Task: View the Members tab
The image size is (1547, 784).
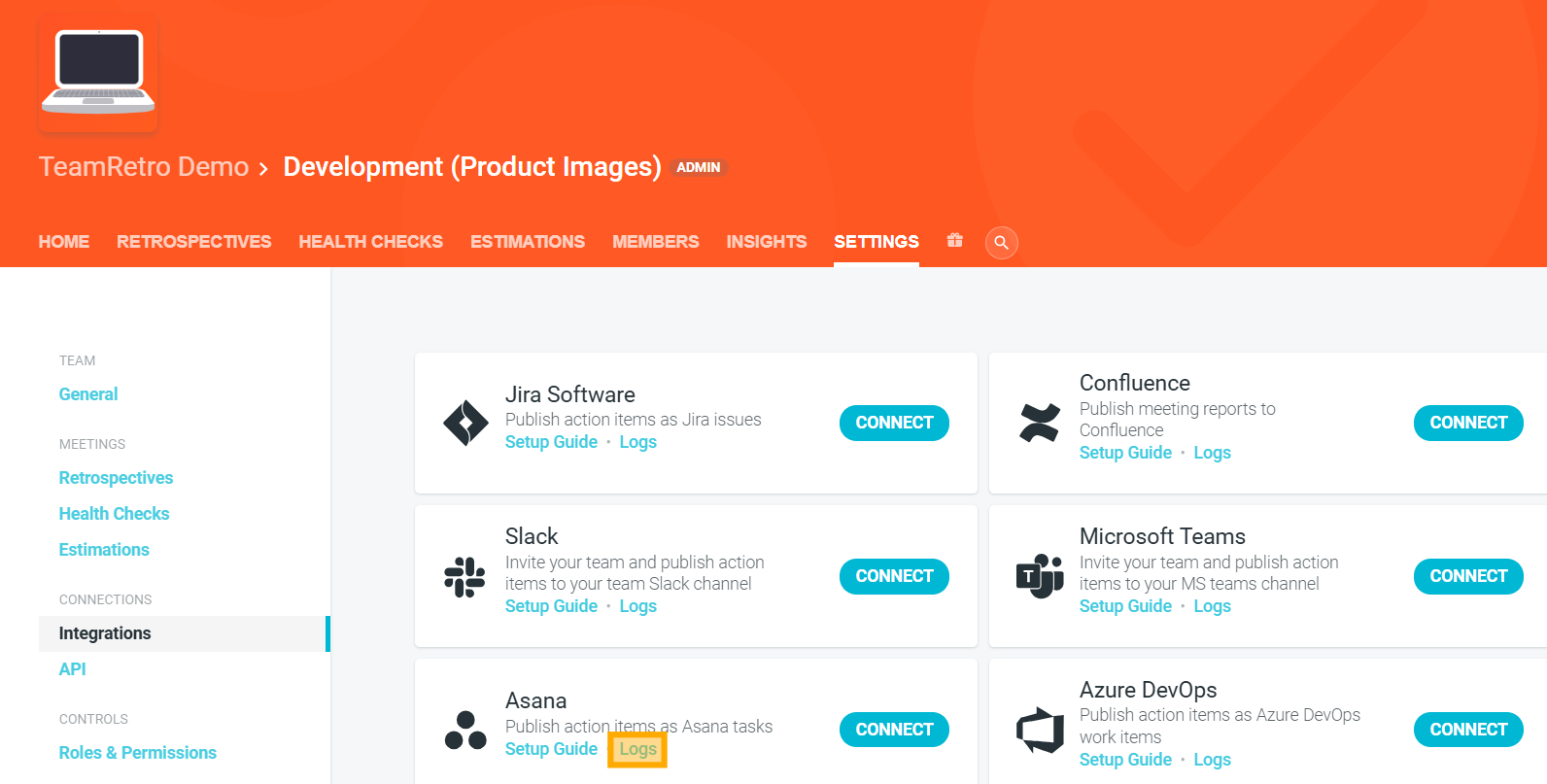Action: (x=656, y=242)
